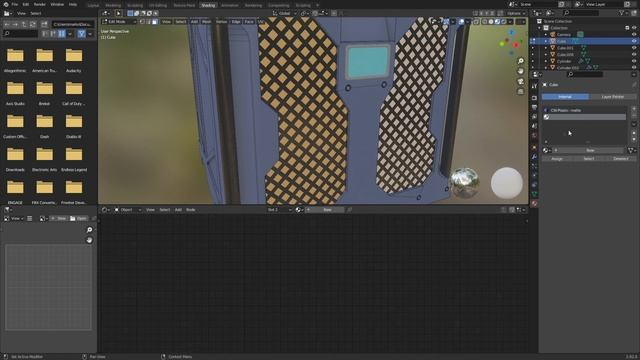Enable face select mode icon
640x360 pixels.
155,22
